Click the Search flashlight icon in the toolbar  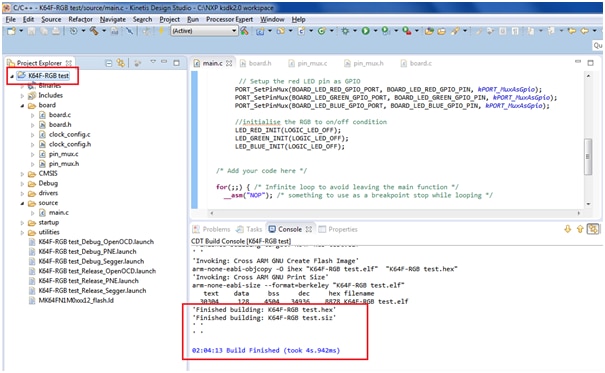(456, 31)
